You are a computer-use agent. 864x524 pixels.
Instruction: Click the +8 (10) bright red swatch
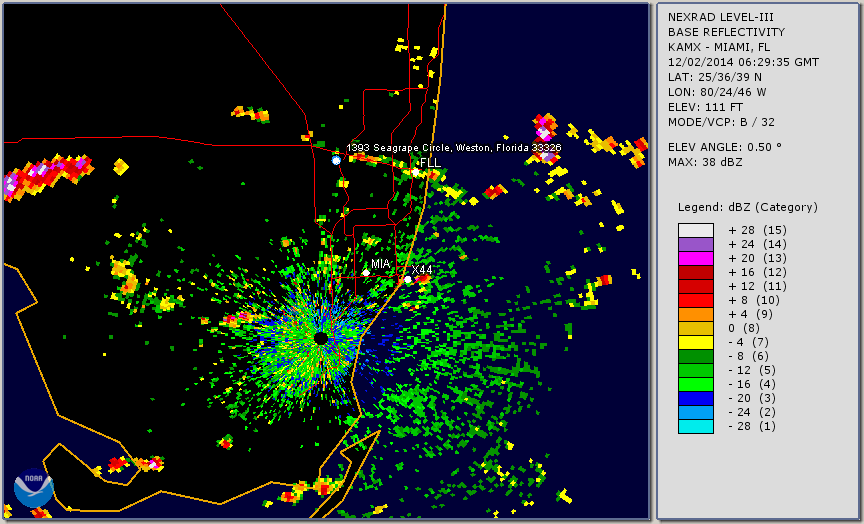(x=696, y=300)
